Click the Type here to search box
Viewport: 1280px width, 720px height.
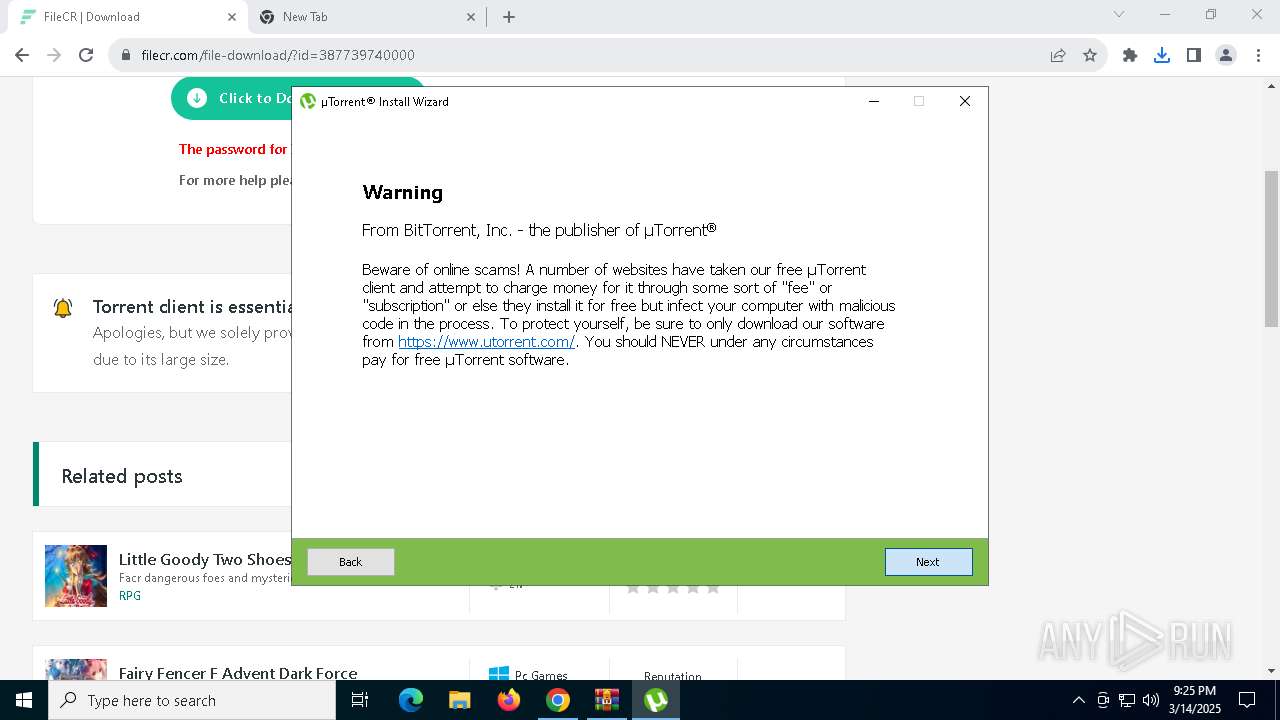[x=192, y=700]
